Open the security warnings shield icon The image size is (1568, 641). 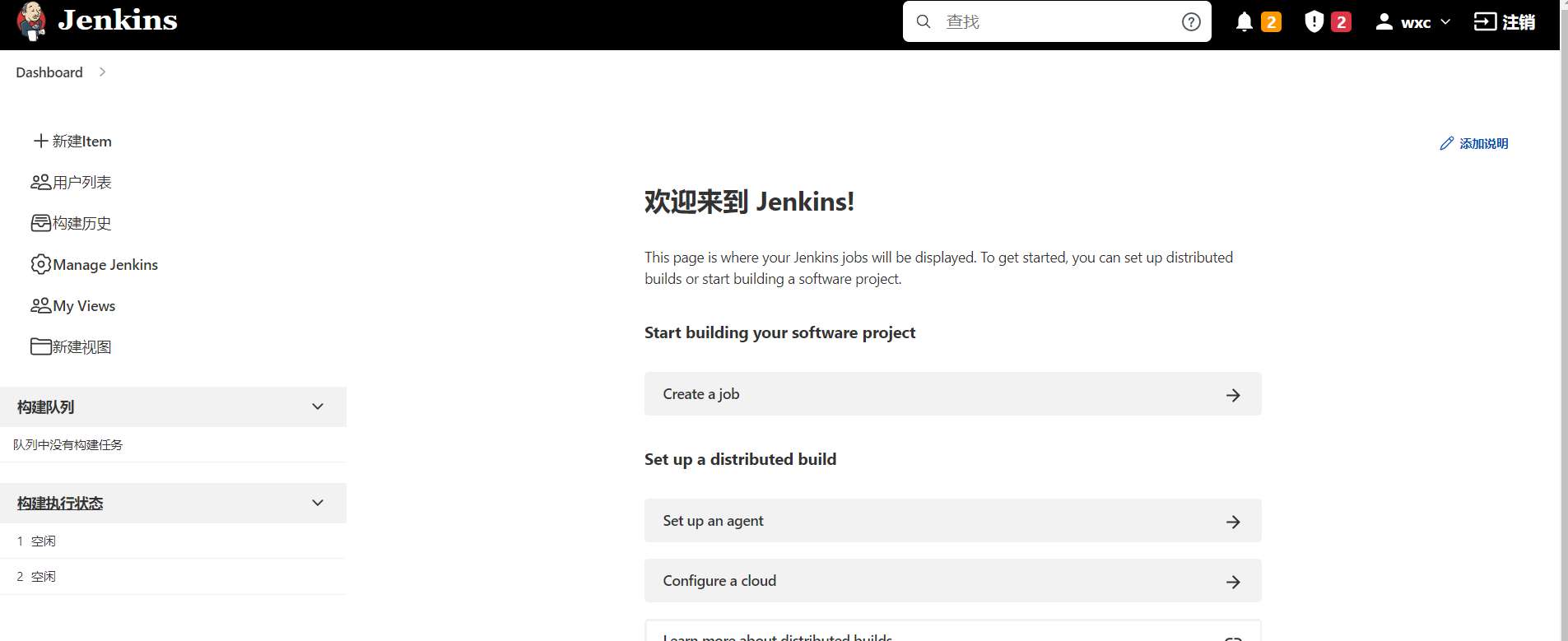click(x=1314, y=22)
